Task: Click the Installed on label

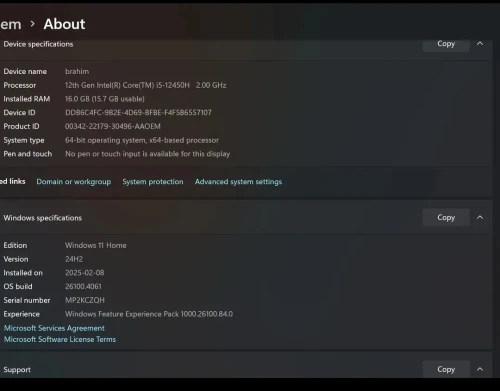Action: click(23, 273)
